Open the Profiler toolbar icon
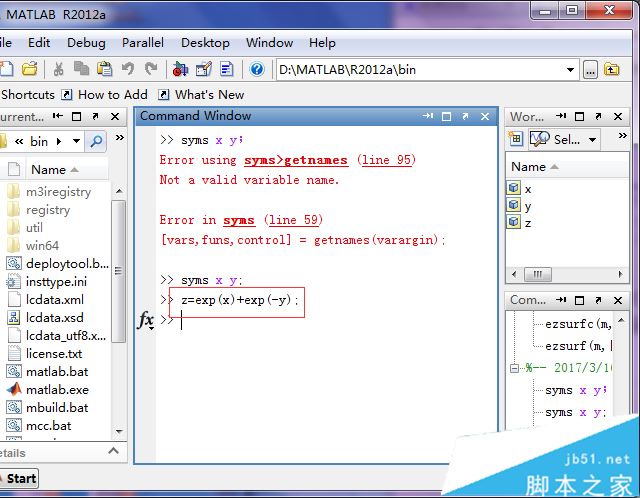Screen dimensions: 640x498 click(x=227, y=69)
